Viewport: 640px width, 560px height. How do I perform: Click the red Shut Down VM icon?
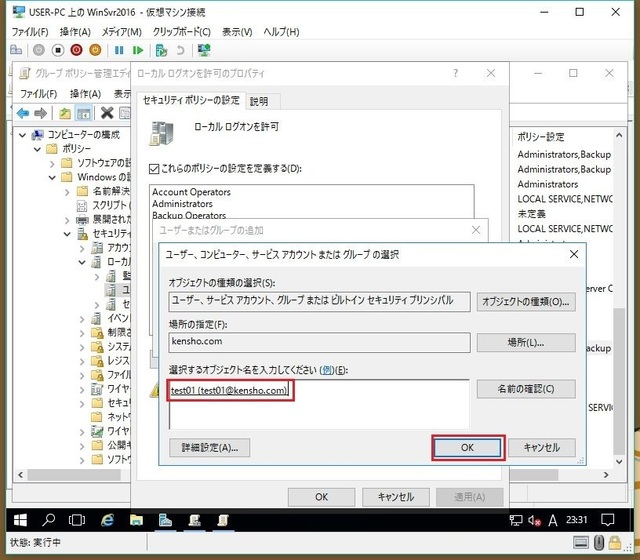click(76, 49)
